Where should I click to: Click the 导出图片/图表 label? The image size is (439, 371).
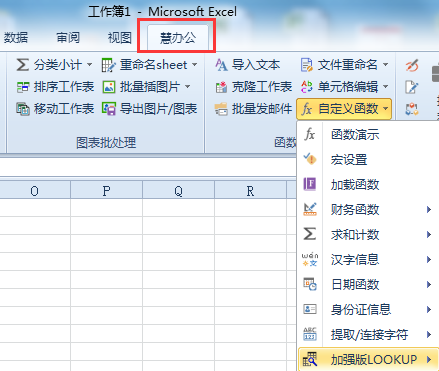click(x=158, y=109)
